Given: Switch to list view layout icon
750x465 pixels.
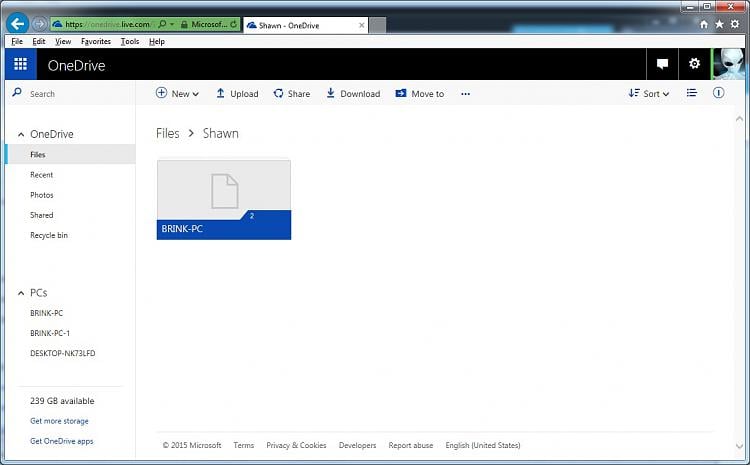Looking at the screenshot, I should 692,93.
